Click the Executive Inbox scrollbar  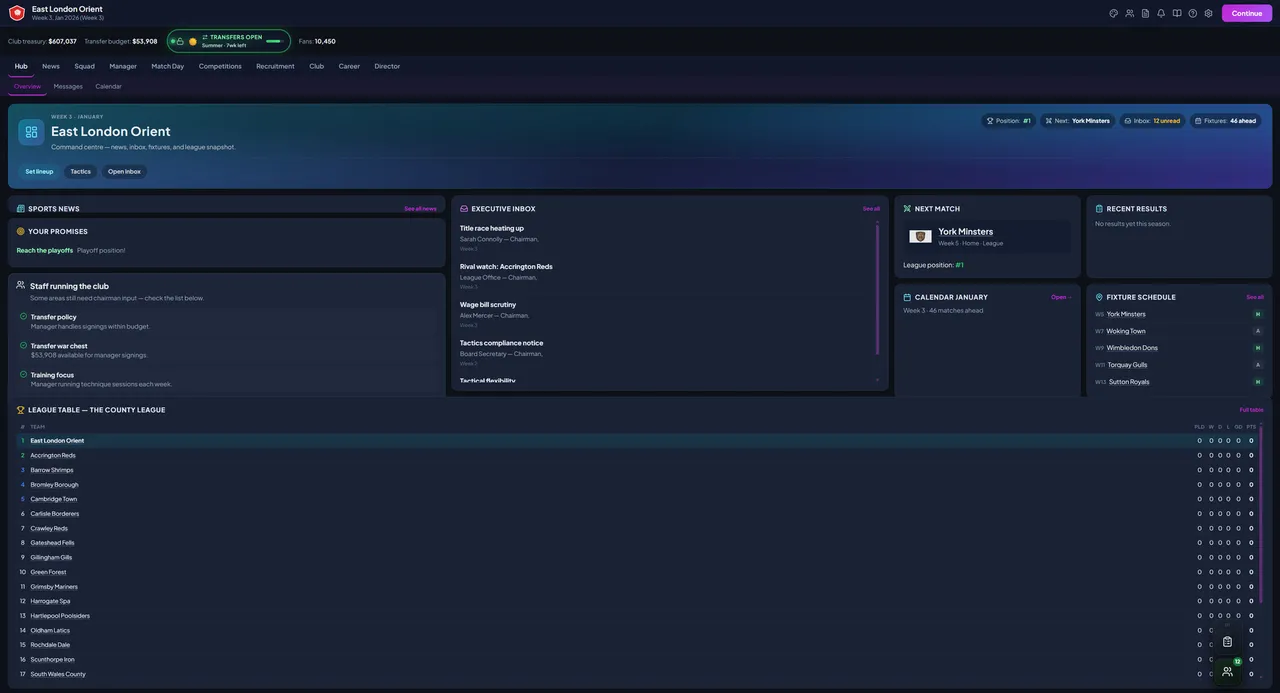click(877, 290)
